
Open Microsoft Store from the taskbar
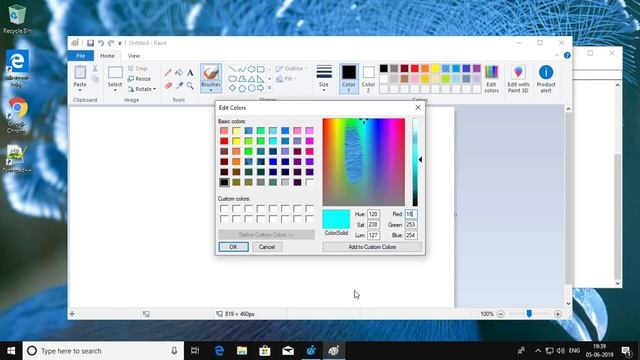265,351
